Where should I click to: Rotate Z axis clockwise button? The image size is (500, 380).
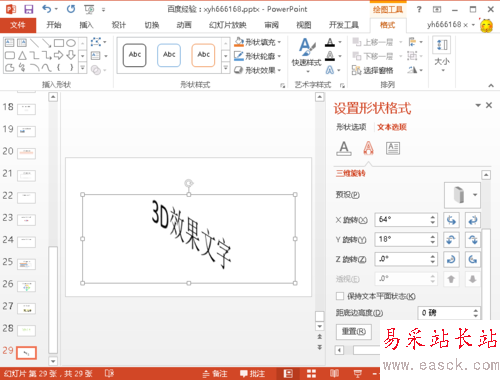[451, 259]
